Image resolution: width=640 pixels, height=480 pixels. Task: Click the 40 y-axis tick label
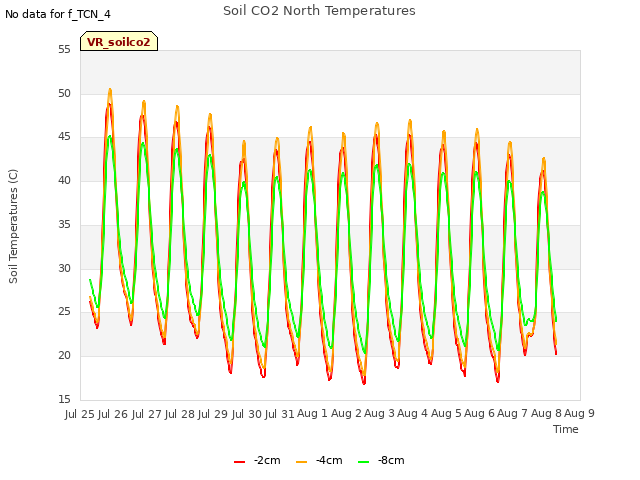[x=64, y=181]
